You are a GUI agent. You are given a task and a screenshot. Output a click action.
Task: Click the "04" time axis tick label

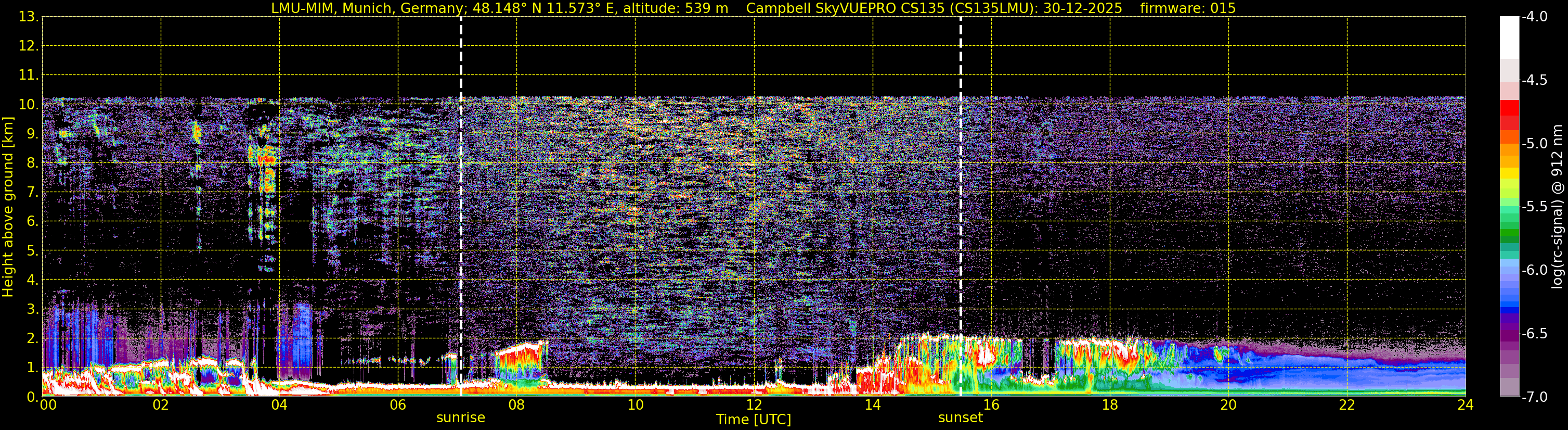point(279,405)
